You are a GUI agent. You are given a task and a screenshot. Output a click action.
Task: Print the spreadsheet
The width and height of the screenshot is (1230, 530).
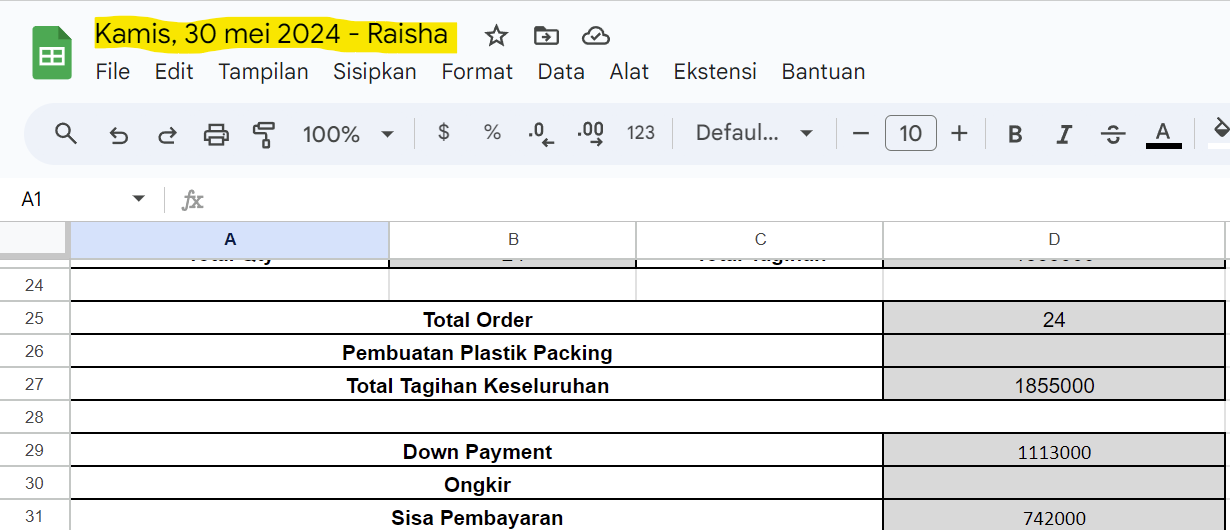point(216,134)
